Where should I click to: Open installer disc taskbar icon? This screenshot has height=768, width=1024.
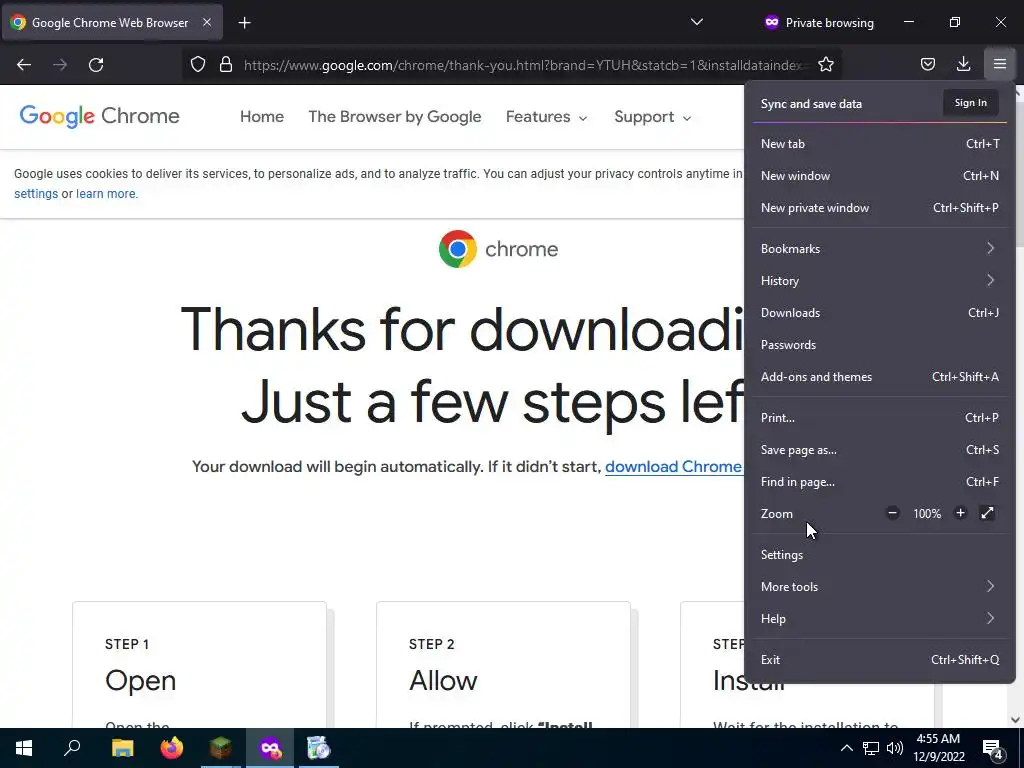click(x=319, y=748)
